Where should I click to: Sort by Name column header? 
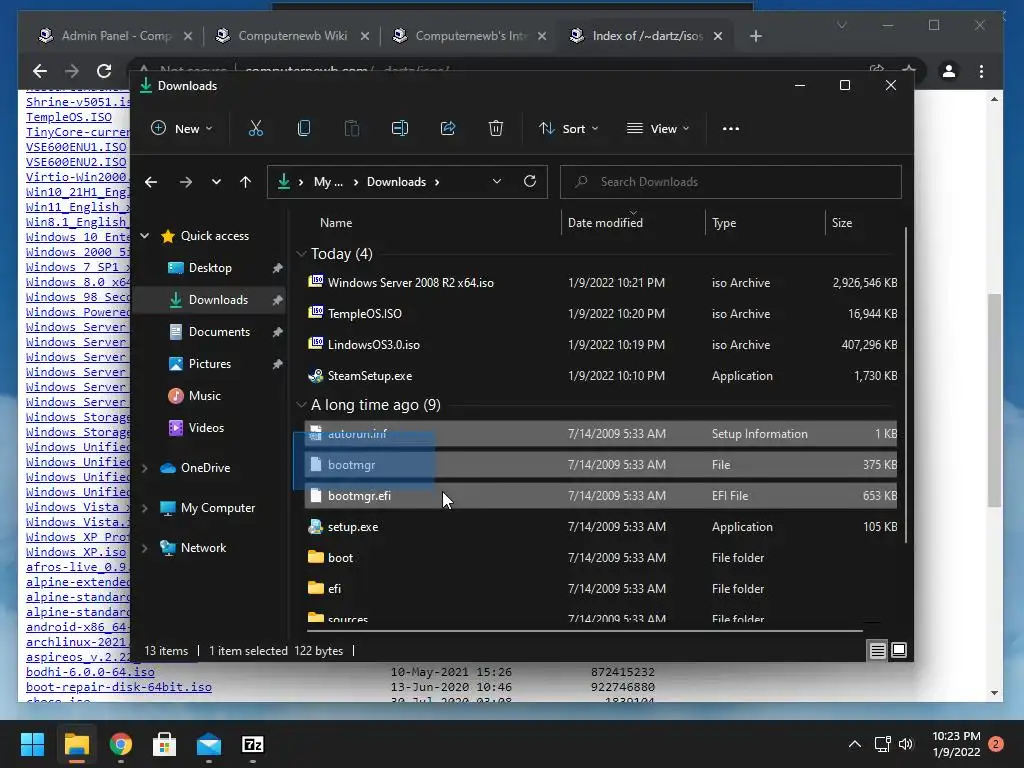(336, 223)
